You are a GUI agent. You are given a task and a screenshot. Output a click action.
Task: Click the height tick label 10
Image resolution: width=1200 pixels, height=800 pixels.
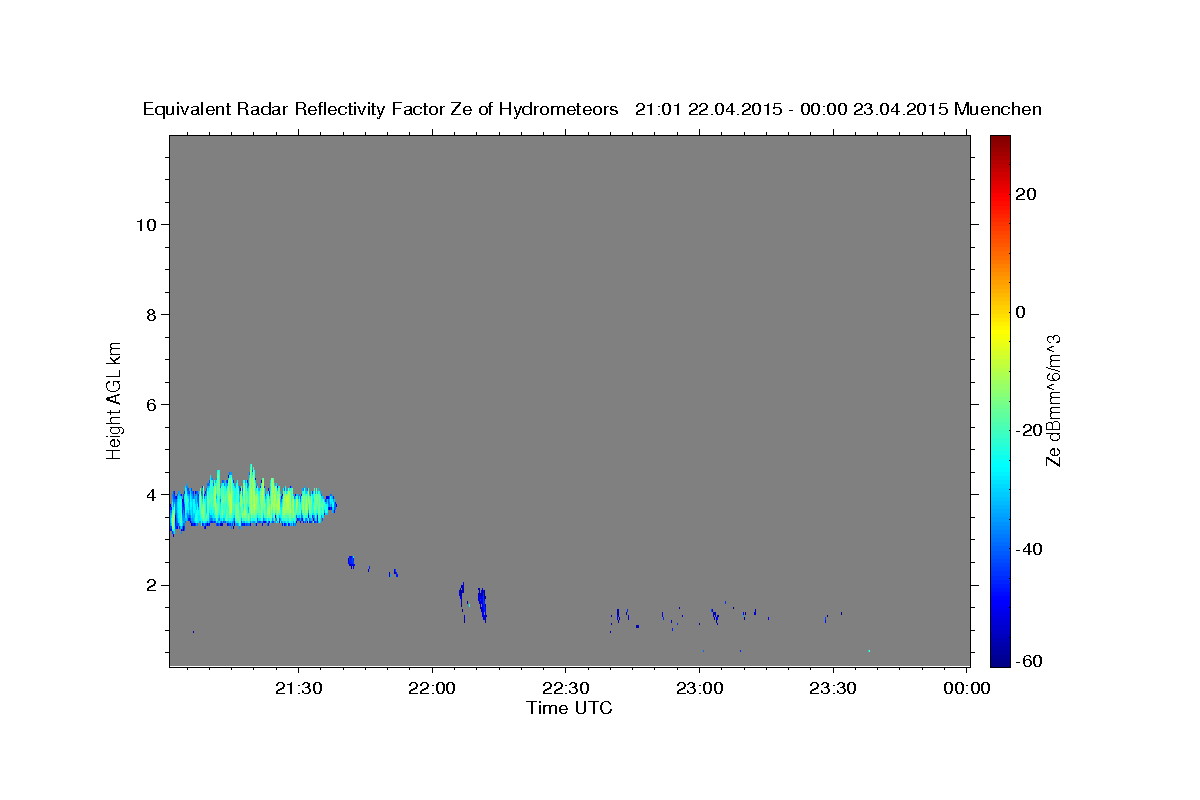[146, 224]
